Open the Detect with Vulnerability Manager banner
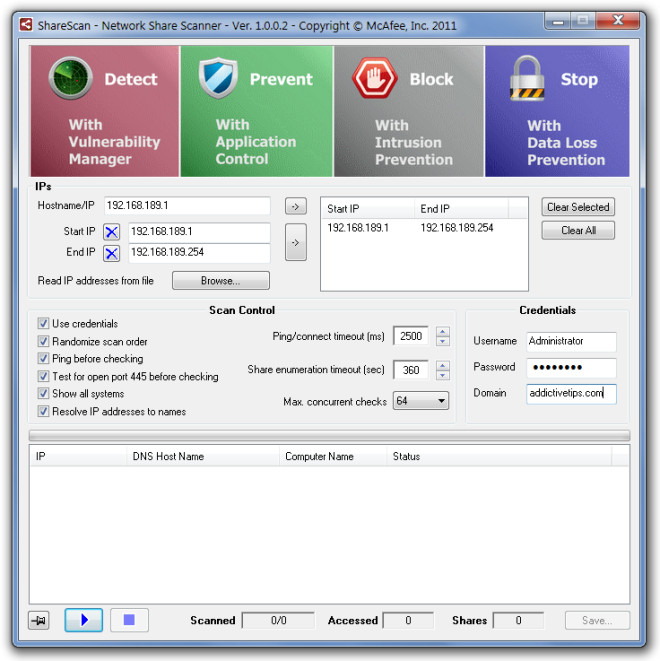The width and height of the screenshot is (660, 661). [x=105, y=111]
